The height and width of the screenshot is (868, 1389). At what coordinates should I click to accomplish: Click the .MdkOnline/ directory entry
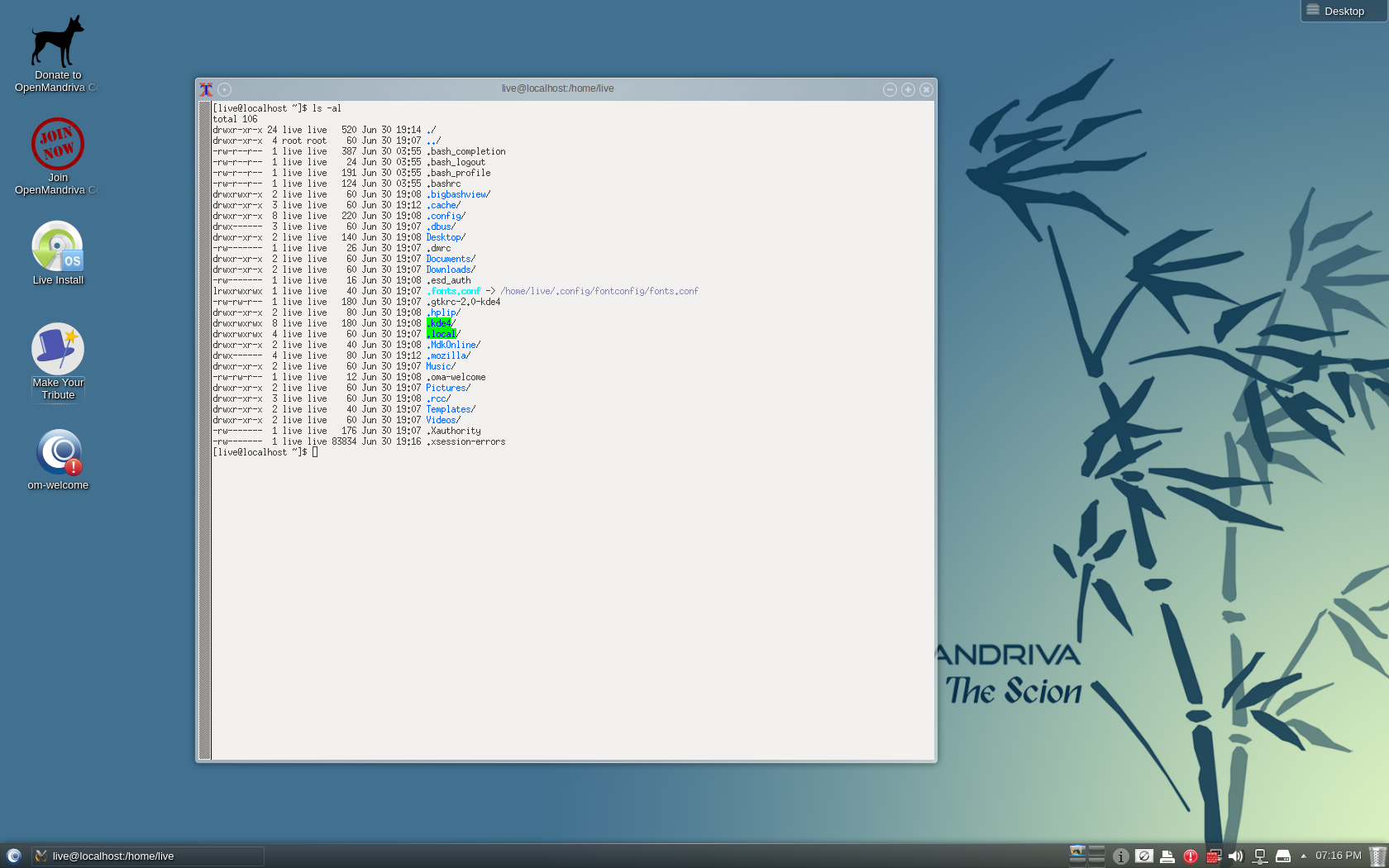tap(454, 345)
